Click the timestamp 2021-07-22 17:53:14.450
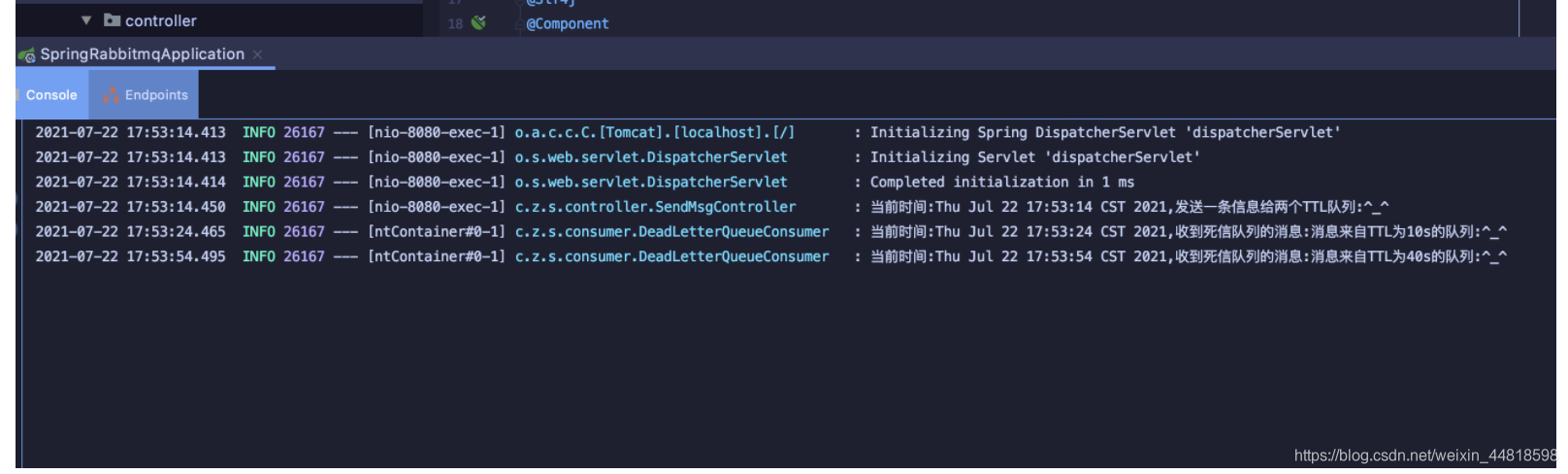The height and width of the screenshot is (474, 1568). click(x=131, y=207)
